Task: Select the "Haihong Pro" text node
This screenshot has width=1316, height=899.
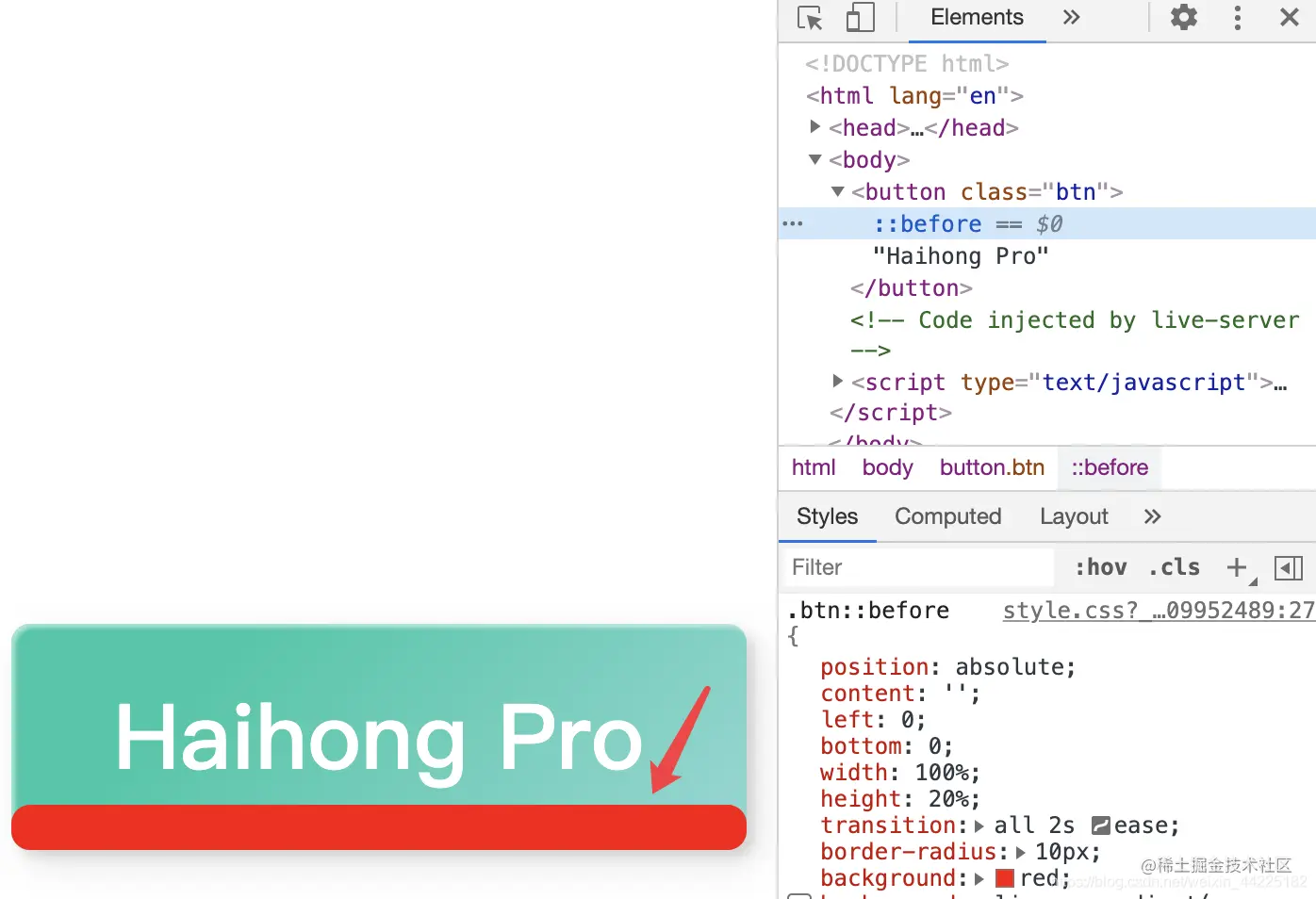Action: coord(961,256)
